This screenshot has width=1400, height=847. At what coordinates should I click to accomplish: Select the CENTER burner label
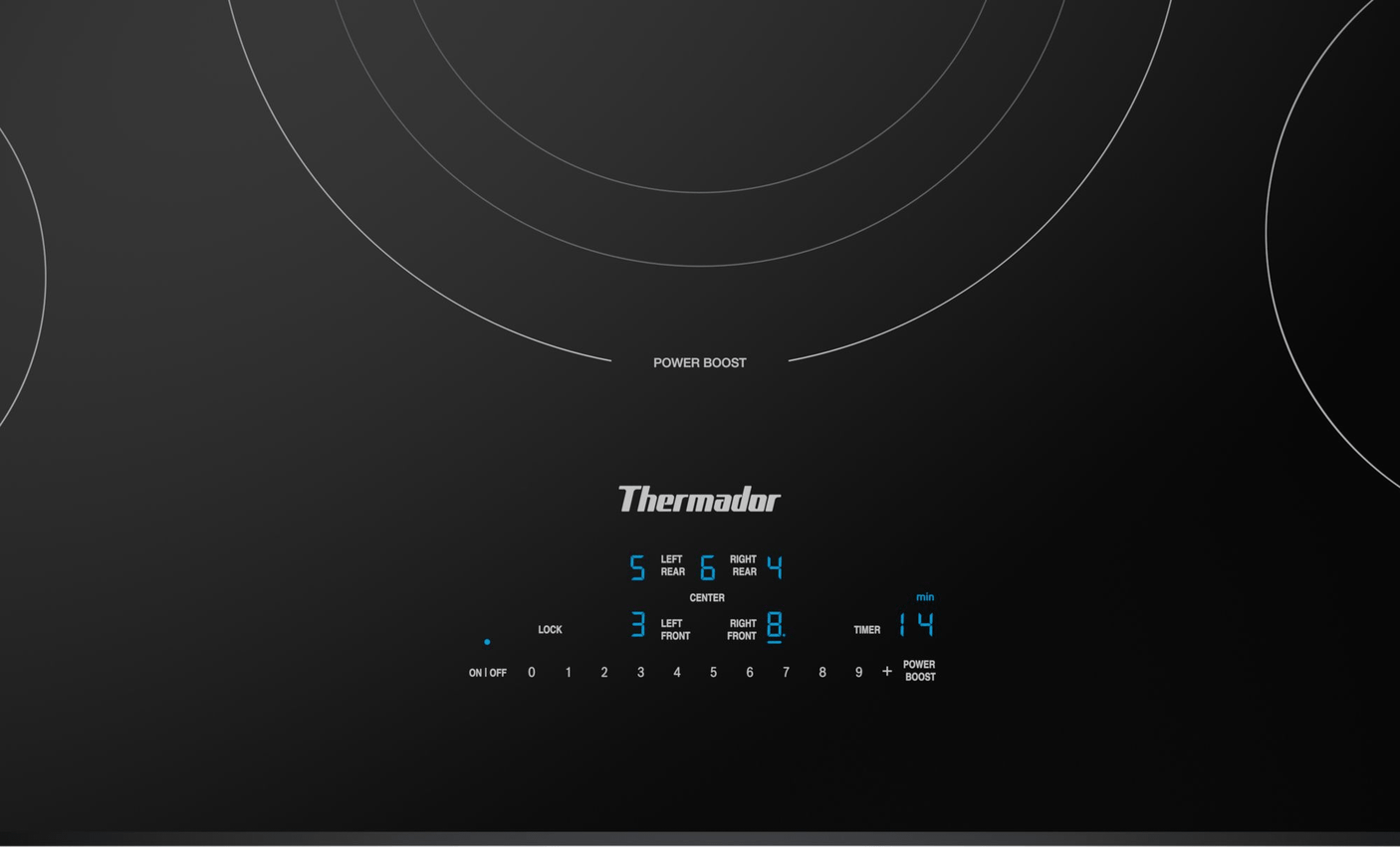pos(707,598)
